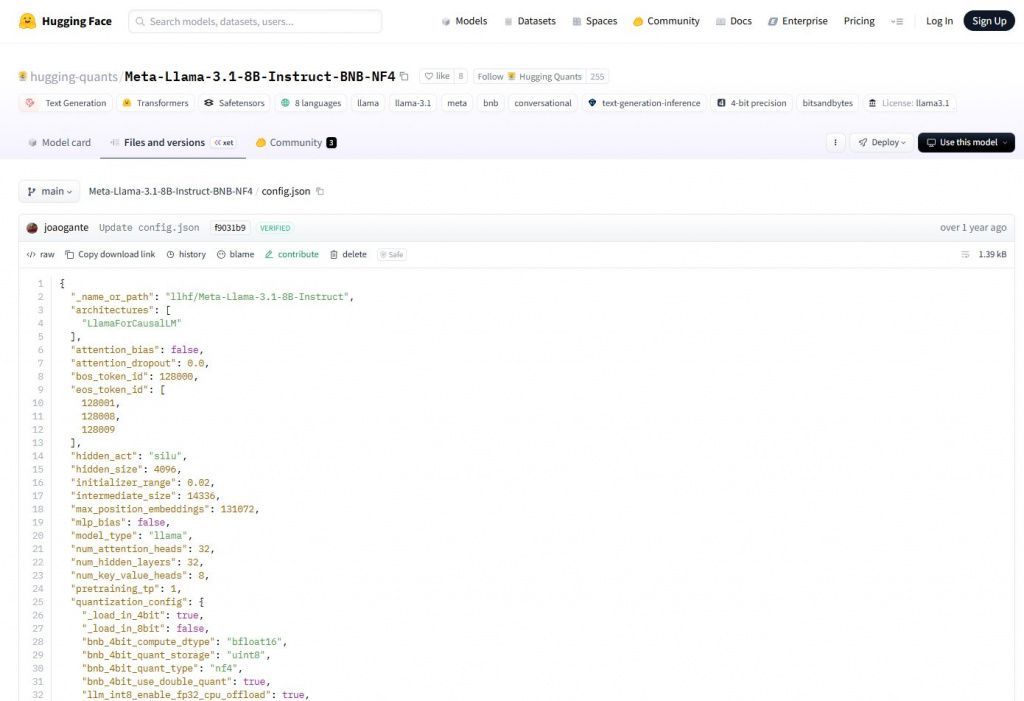Open the main branch selector
Viewport: 1024px width, 701px height.
pos(48,191)
